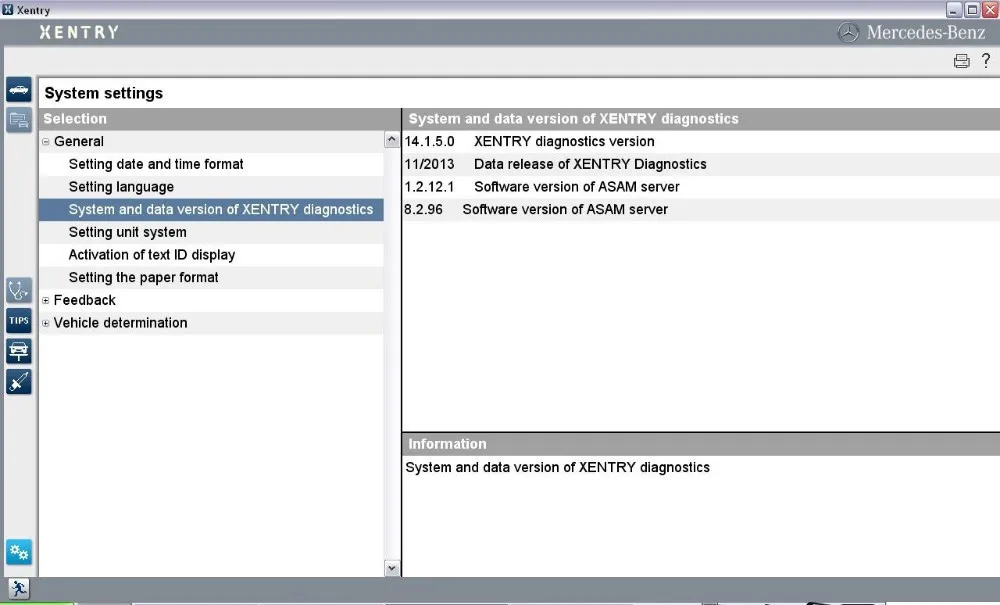Click the car on lift sidebar icon
The width and height of the screenshot is (1000, 605).
[18, 351]
